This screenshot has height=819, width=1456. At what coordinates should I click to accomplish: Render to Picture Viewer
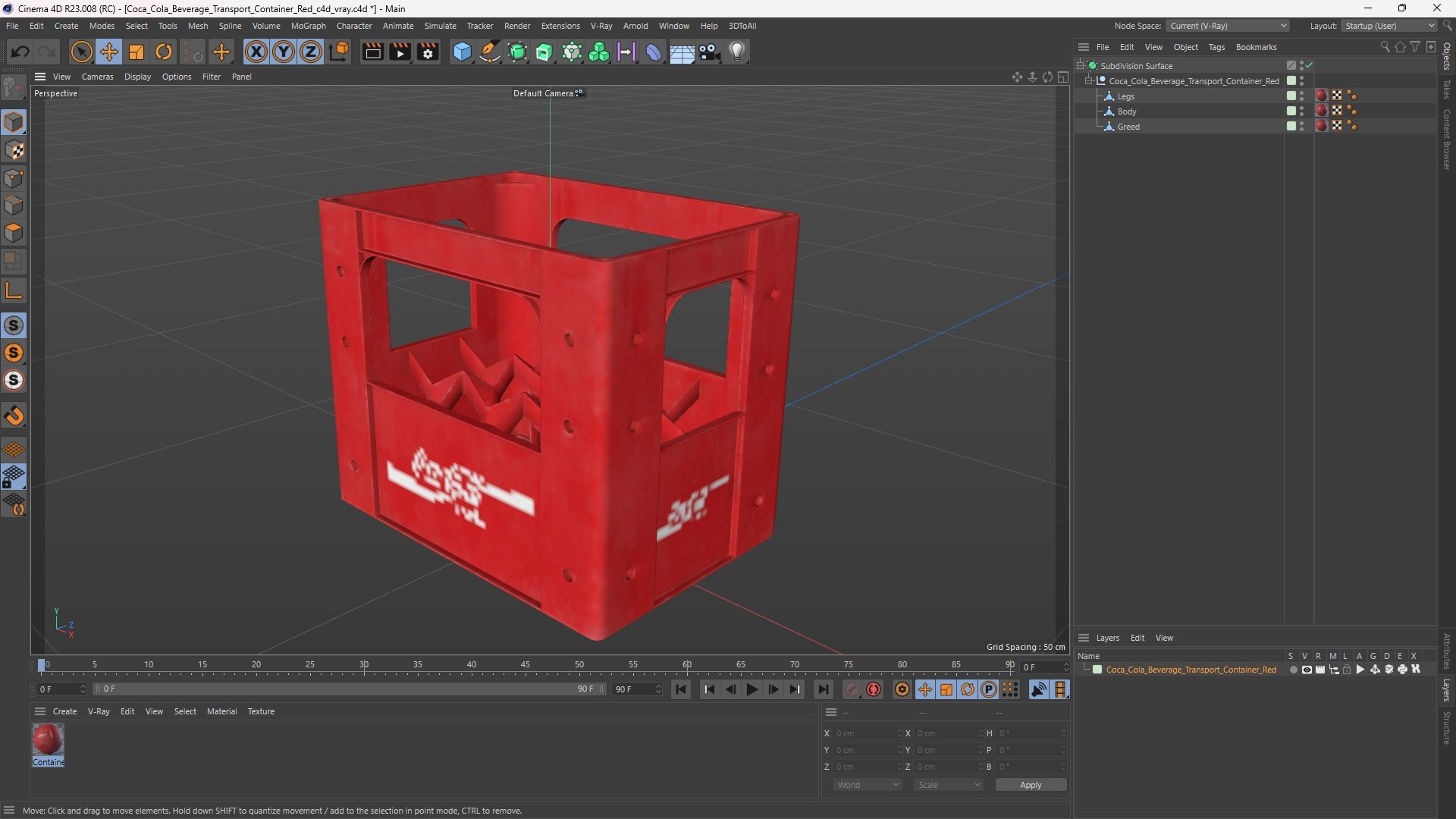(400, 52)
